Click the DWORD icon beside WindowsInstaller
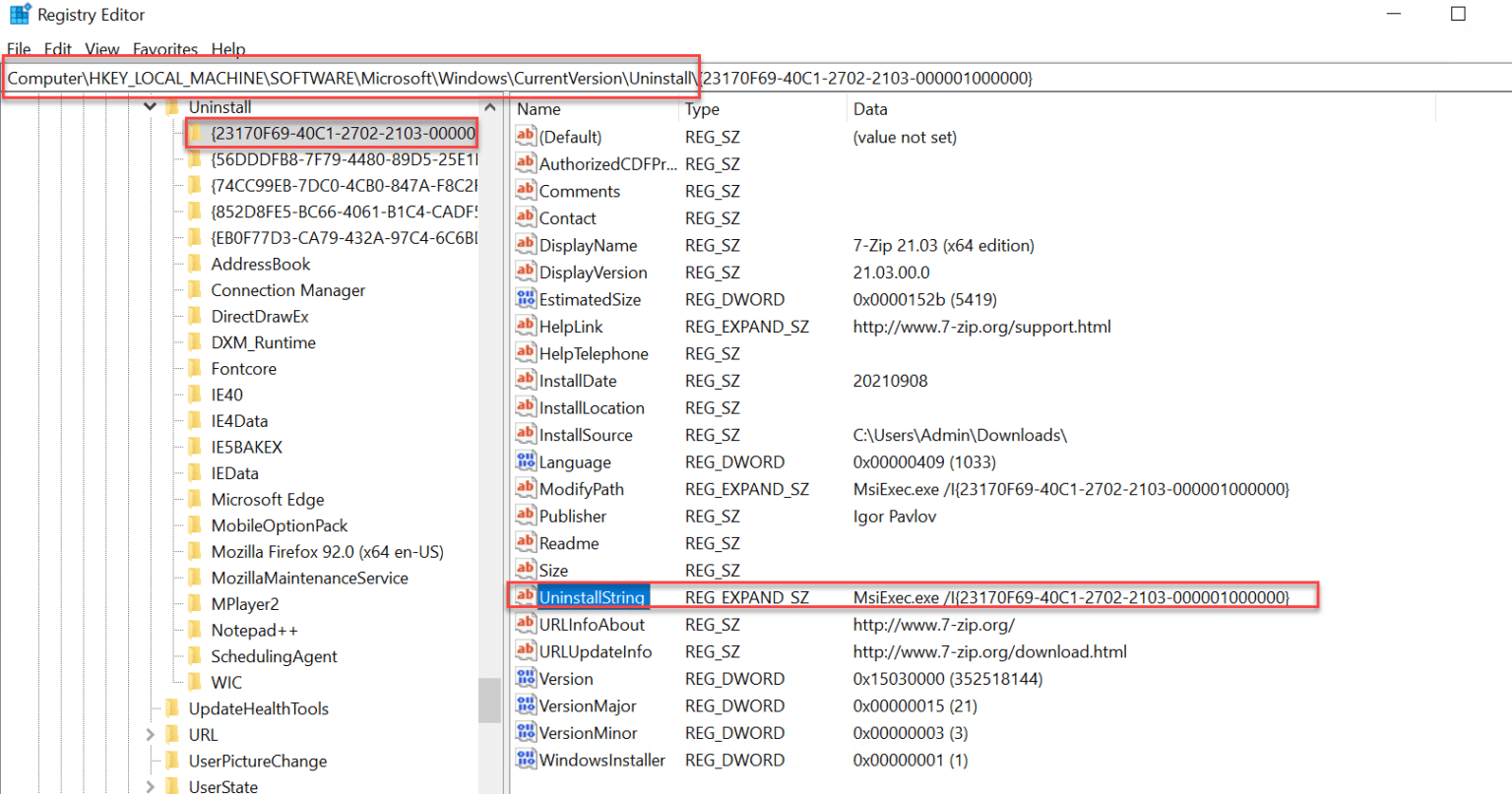This screenshot has width=1512, height=794. tap(525, 760)
